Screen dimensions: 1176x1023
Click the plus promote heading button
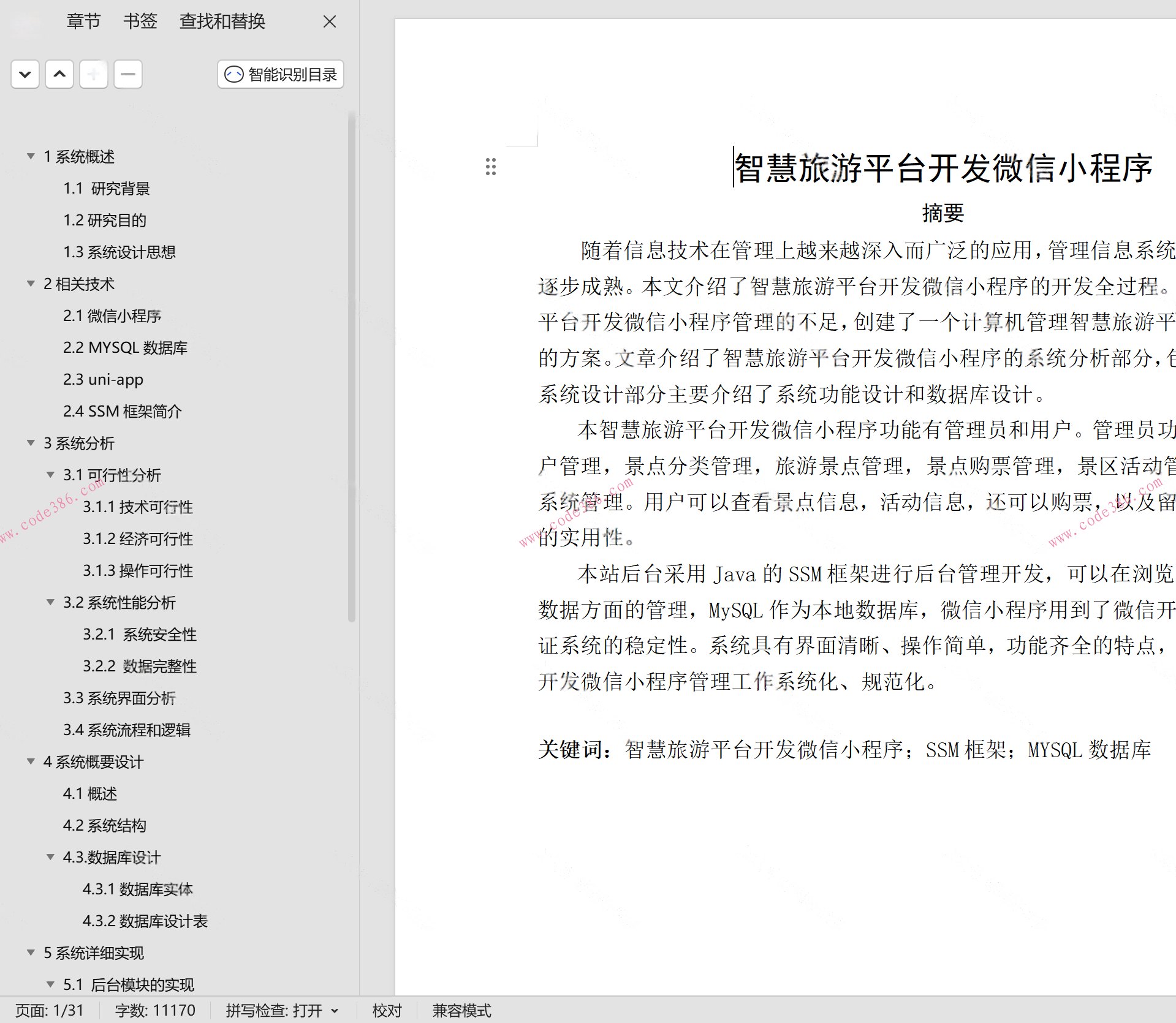click(x=94, y=75)
